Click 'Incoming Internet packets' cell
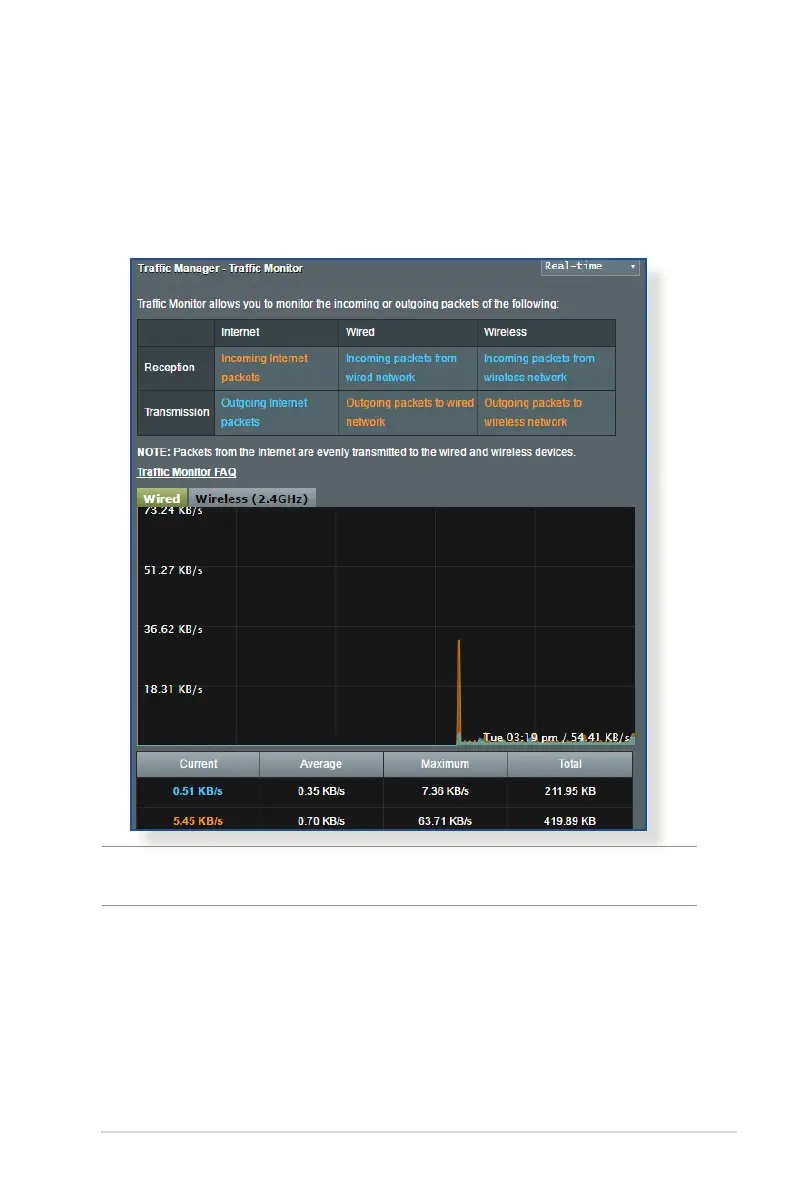The image size is (794, 1196). [x=277, y=368]
